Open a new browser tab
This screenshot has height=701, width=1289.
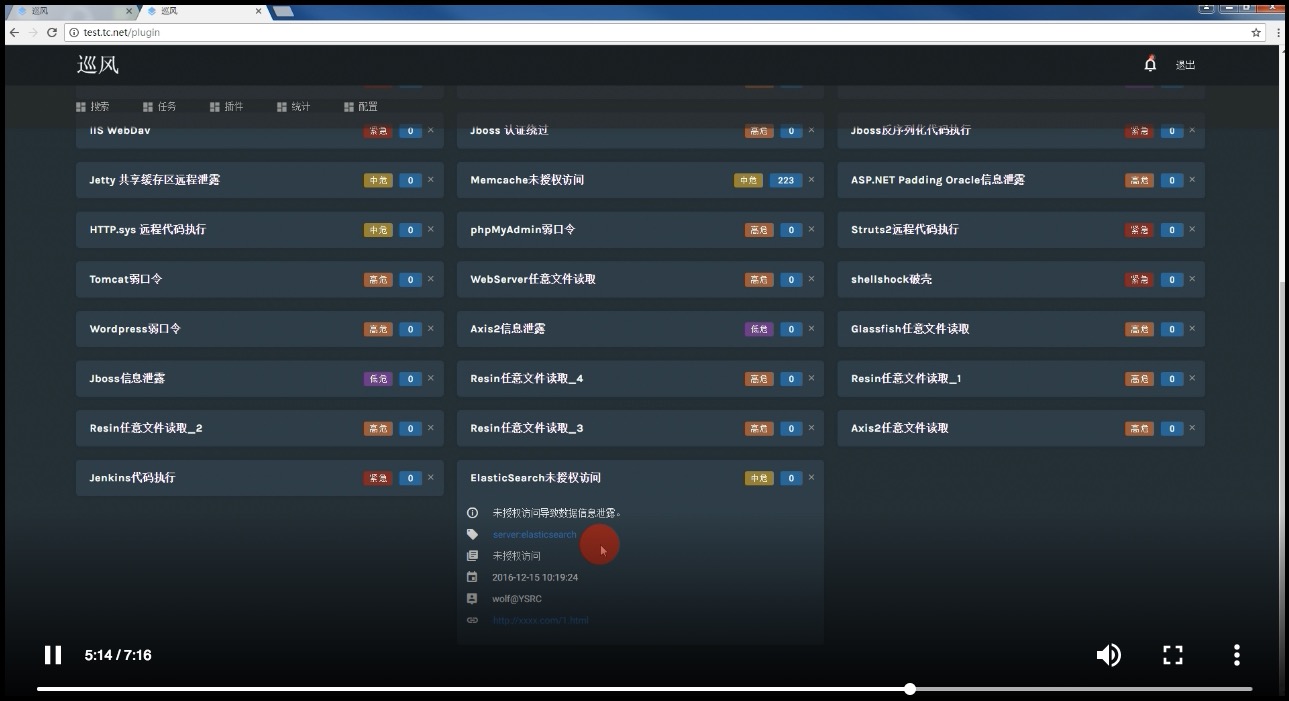pyautogui.click(x=283, y=11)
